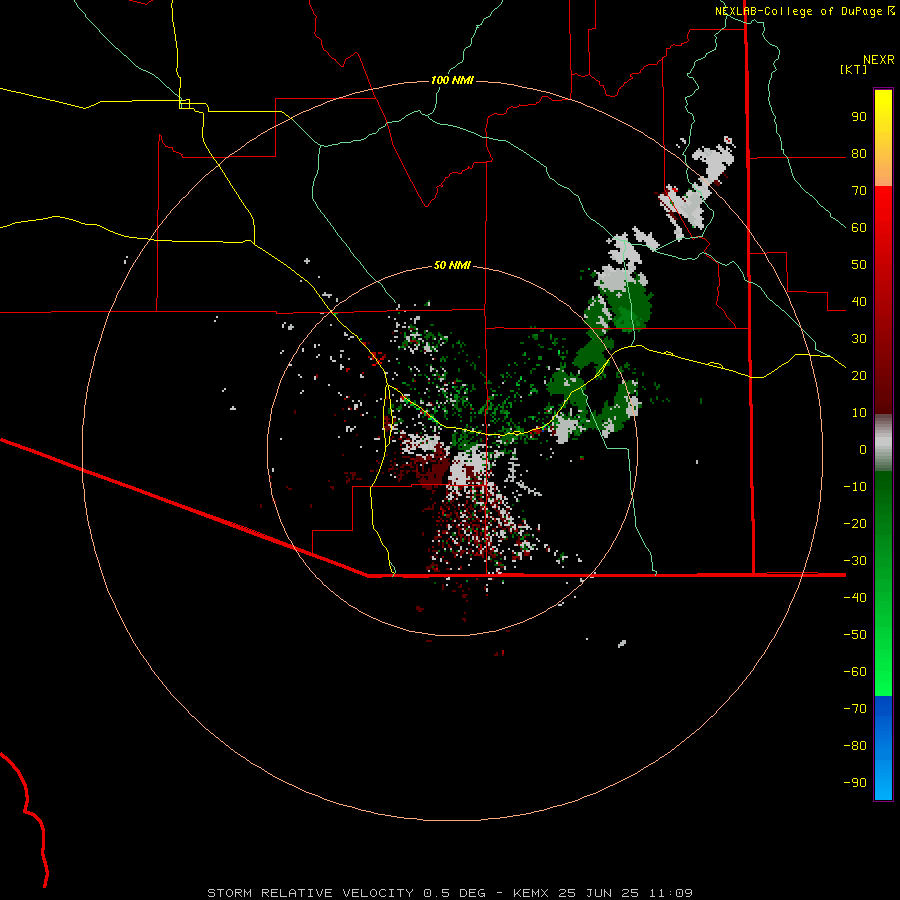The image size is (900, 900).
Task: Click the [KT] units label
Action: pyautogui.click(x=853, y=69)
